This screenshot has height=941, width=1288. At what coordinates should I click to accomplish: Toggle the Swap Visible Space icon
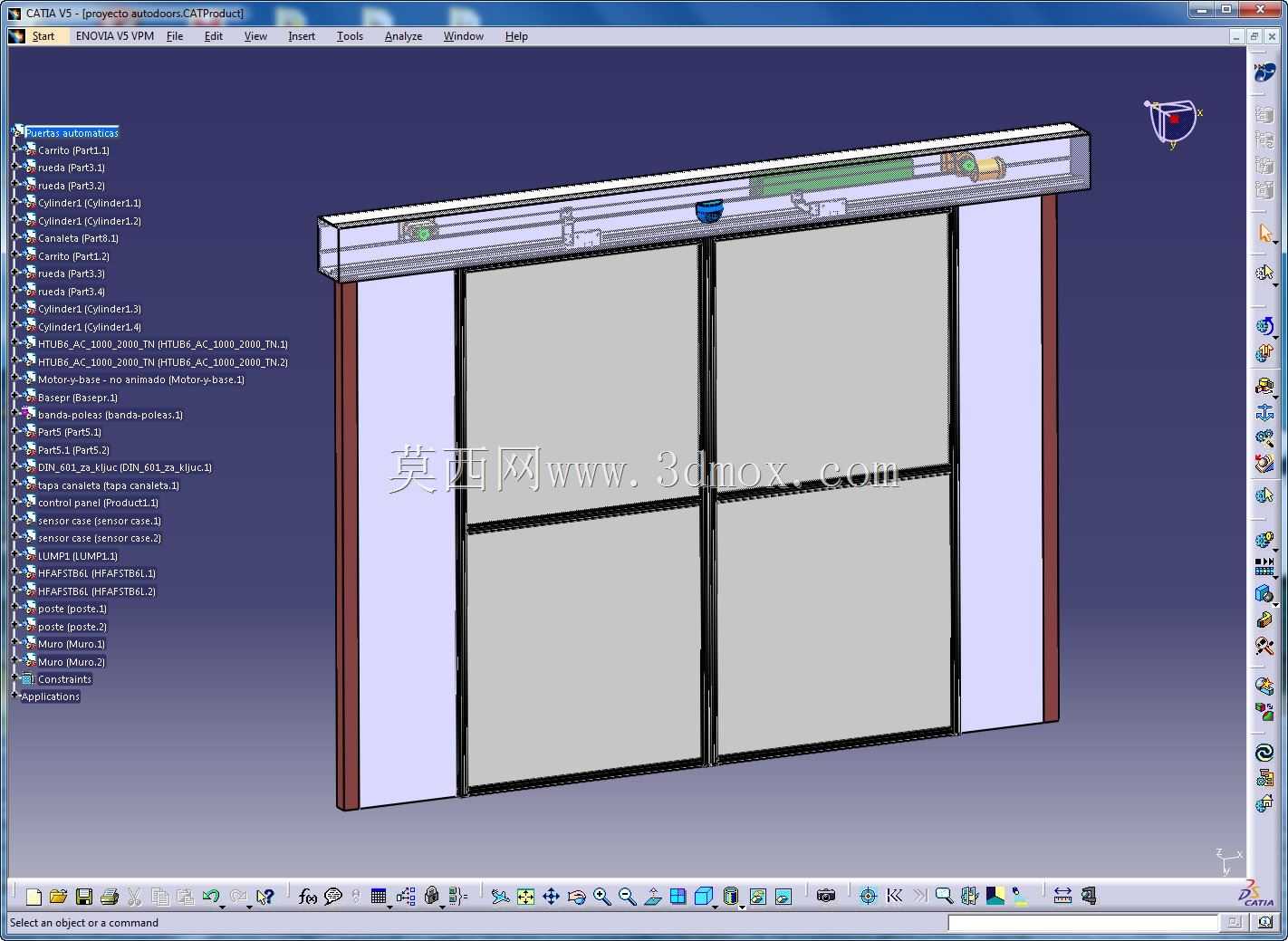[x=783, y=897]
